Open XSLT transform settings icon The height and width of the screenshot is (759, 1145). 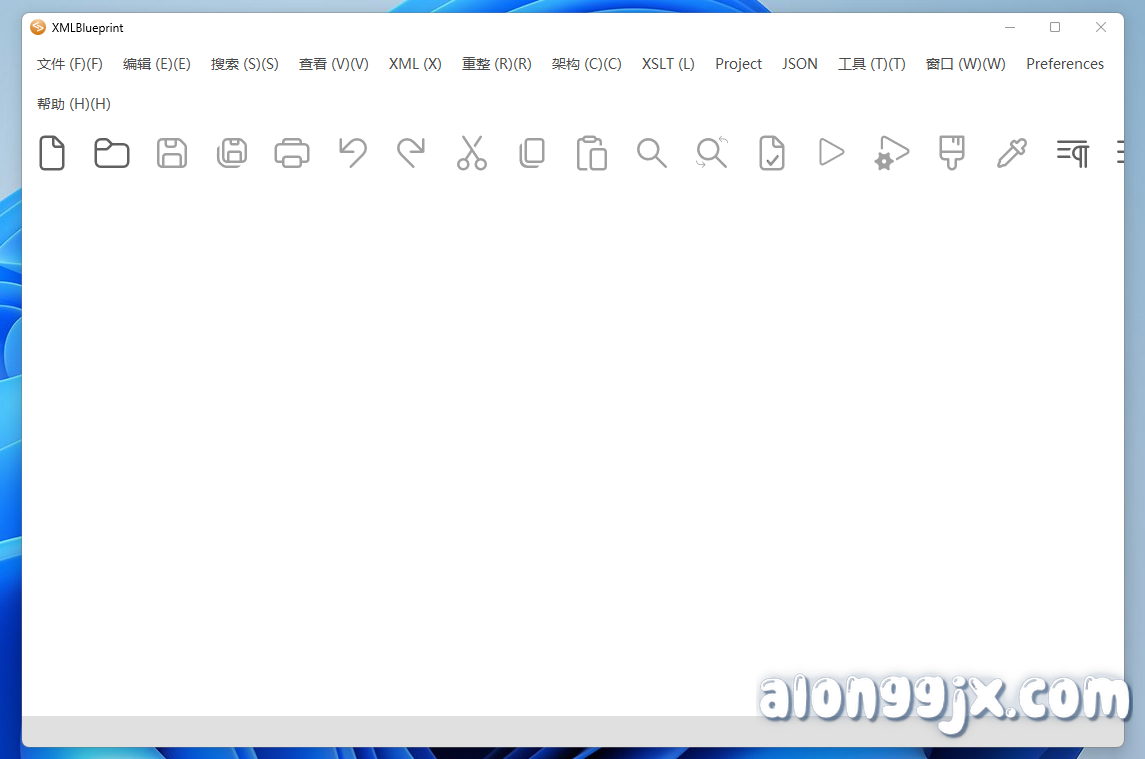891,152
